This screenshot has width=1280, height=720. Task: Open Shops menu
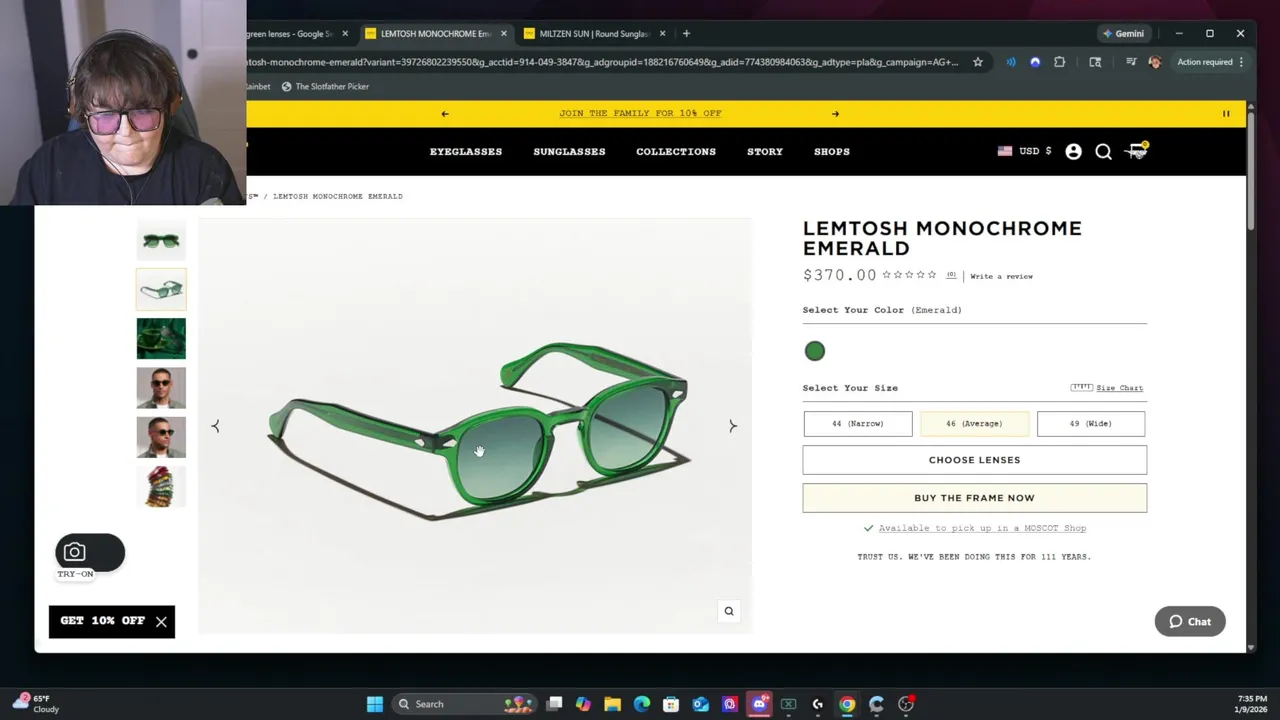coord(832,152)
